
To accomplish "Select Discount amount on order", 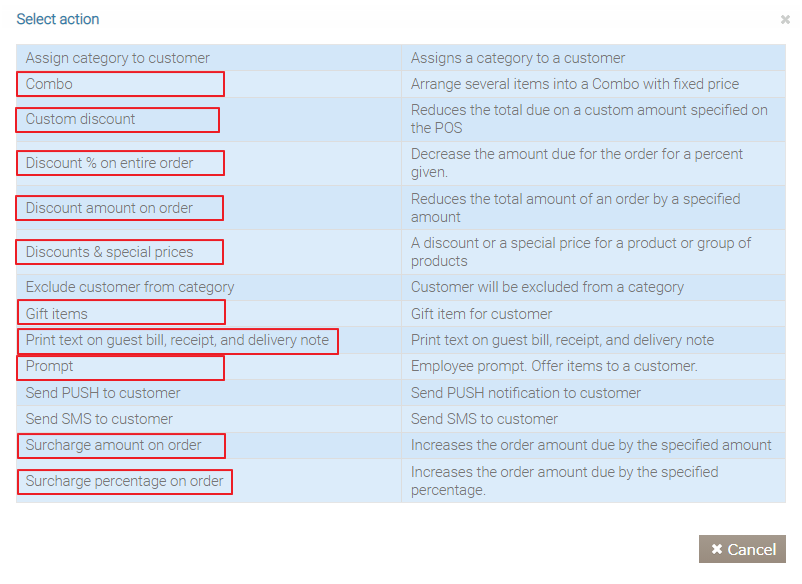I will pos(110,208).
